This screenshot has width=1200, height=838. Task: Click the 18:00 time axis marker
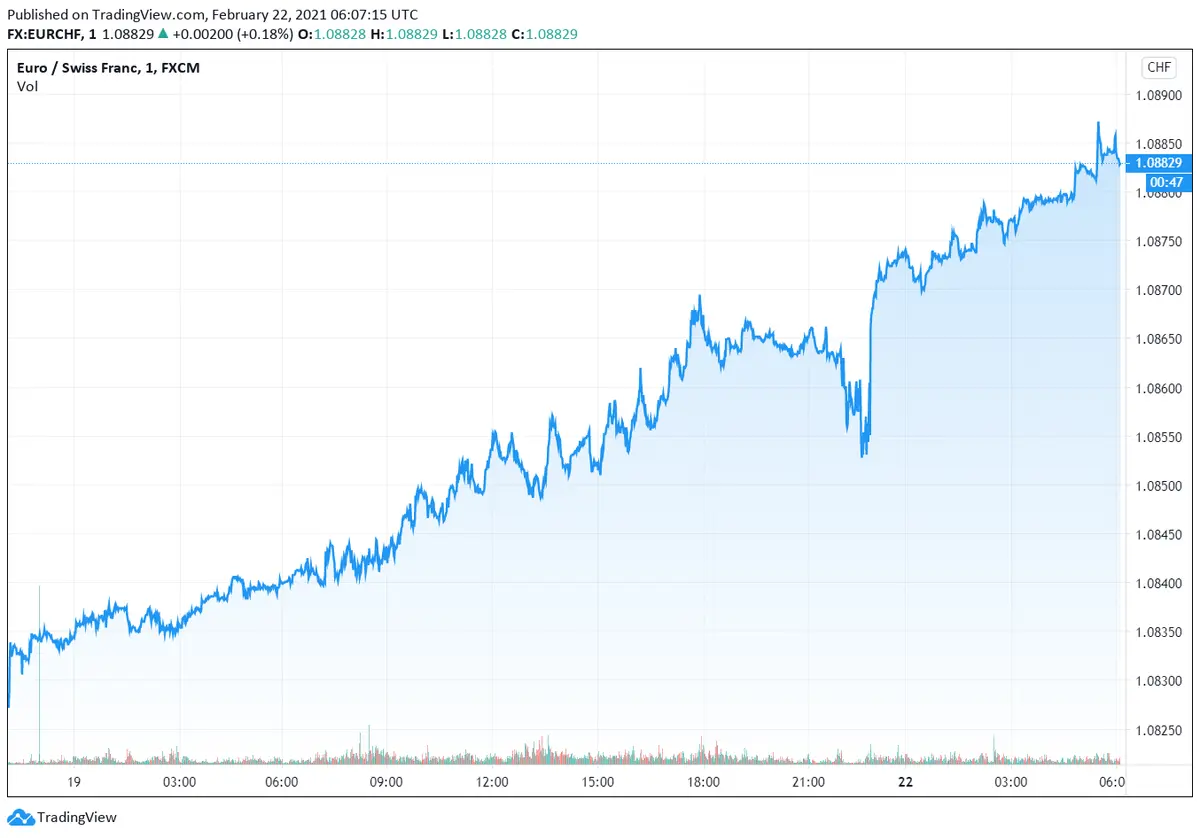click(703, 781)
